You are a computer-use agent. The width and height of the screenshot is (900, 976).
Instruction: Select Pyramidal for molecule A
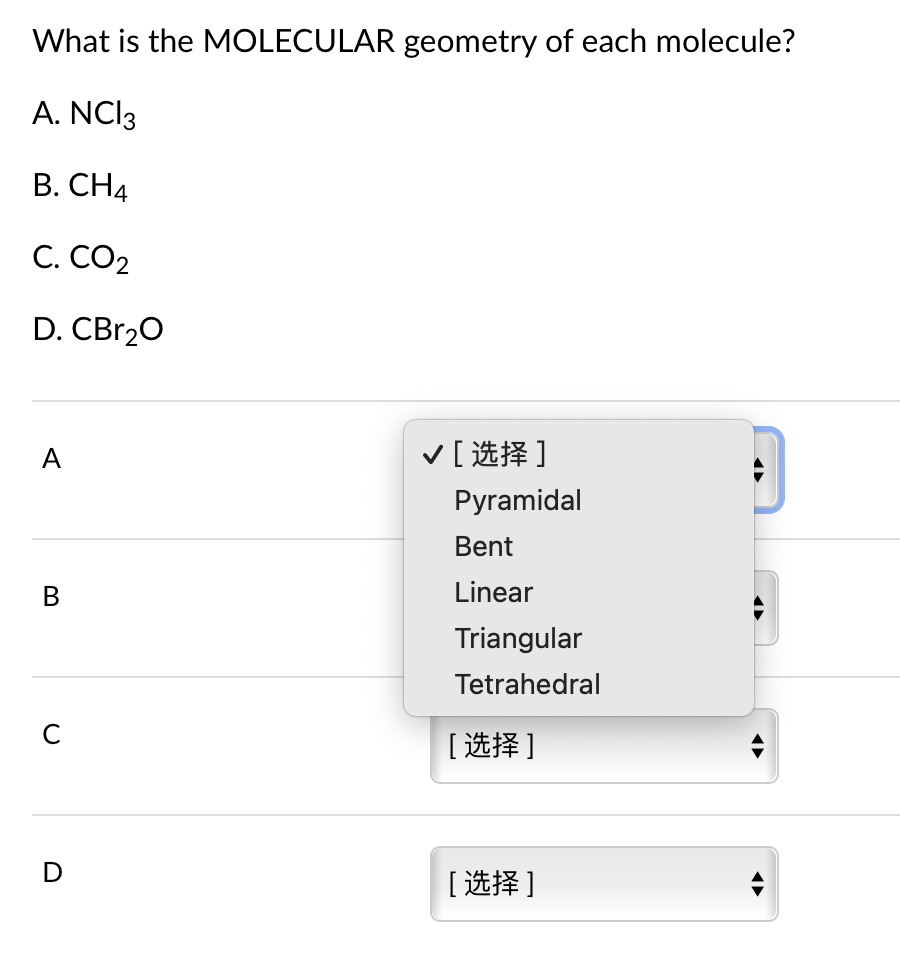click(x=517, y=500)
